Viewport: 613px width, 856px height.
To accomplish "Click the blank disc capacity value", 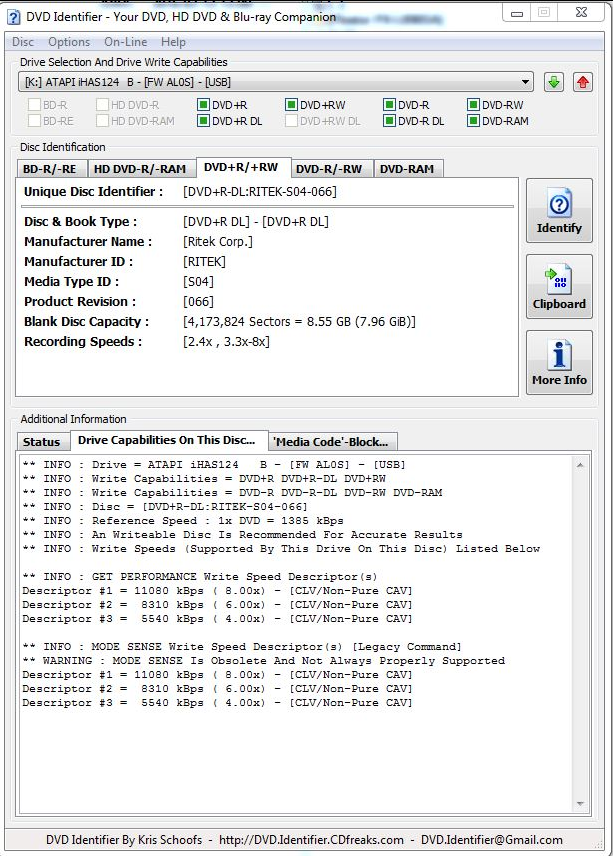I will click(299, 322).
